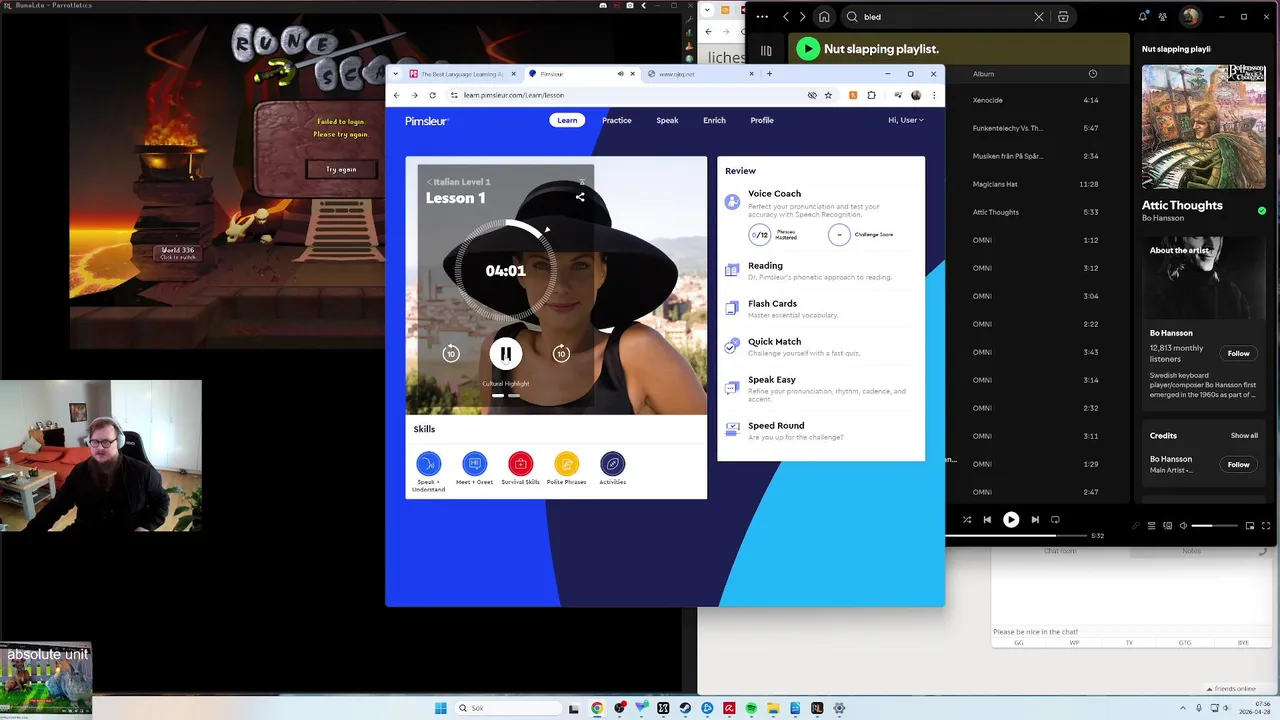1280x720 pixels.
Task: Open Practice section in Pimsleur
Action: 617,120
